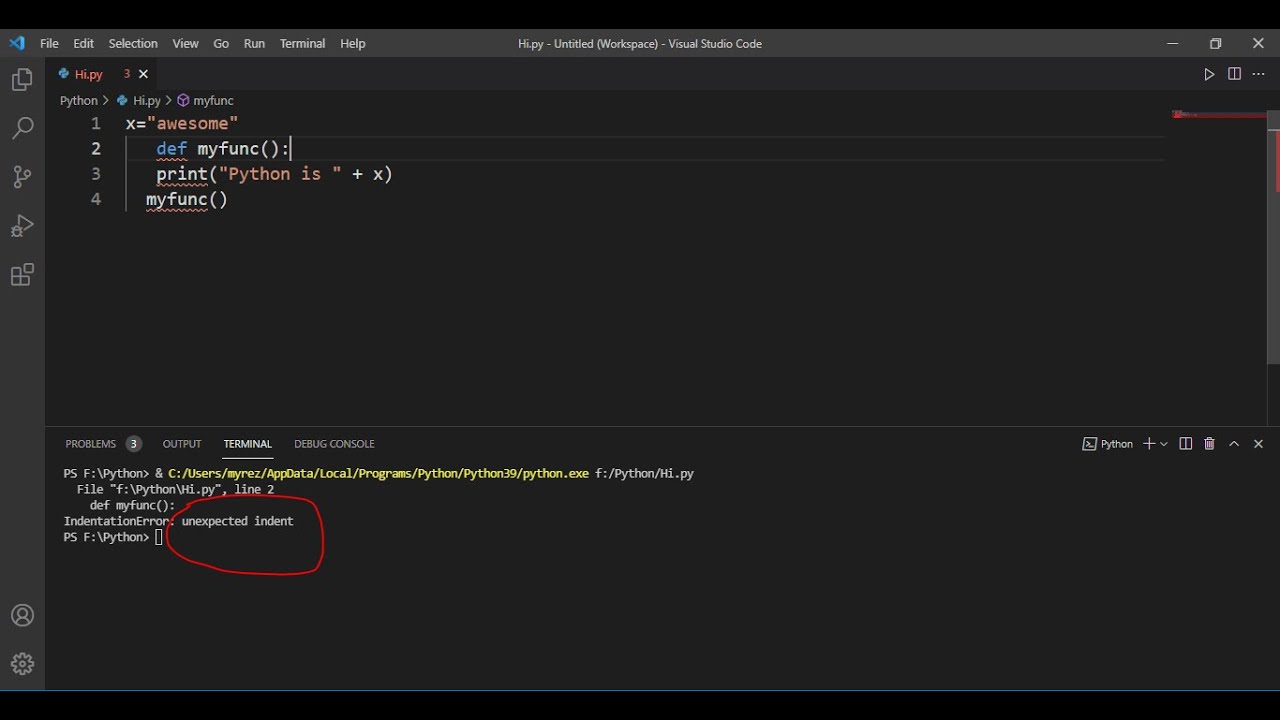Open the Run menu
The width and height of the screenshot is (1280, 720).
(254, 43)
